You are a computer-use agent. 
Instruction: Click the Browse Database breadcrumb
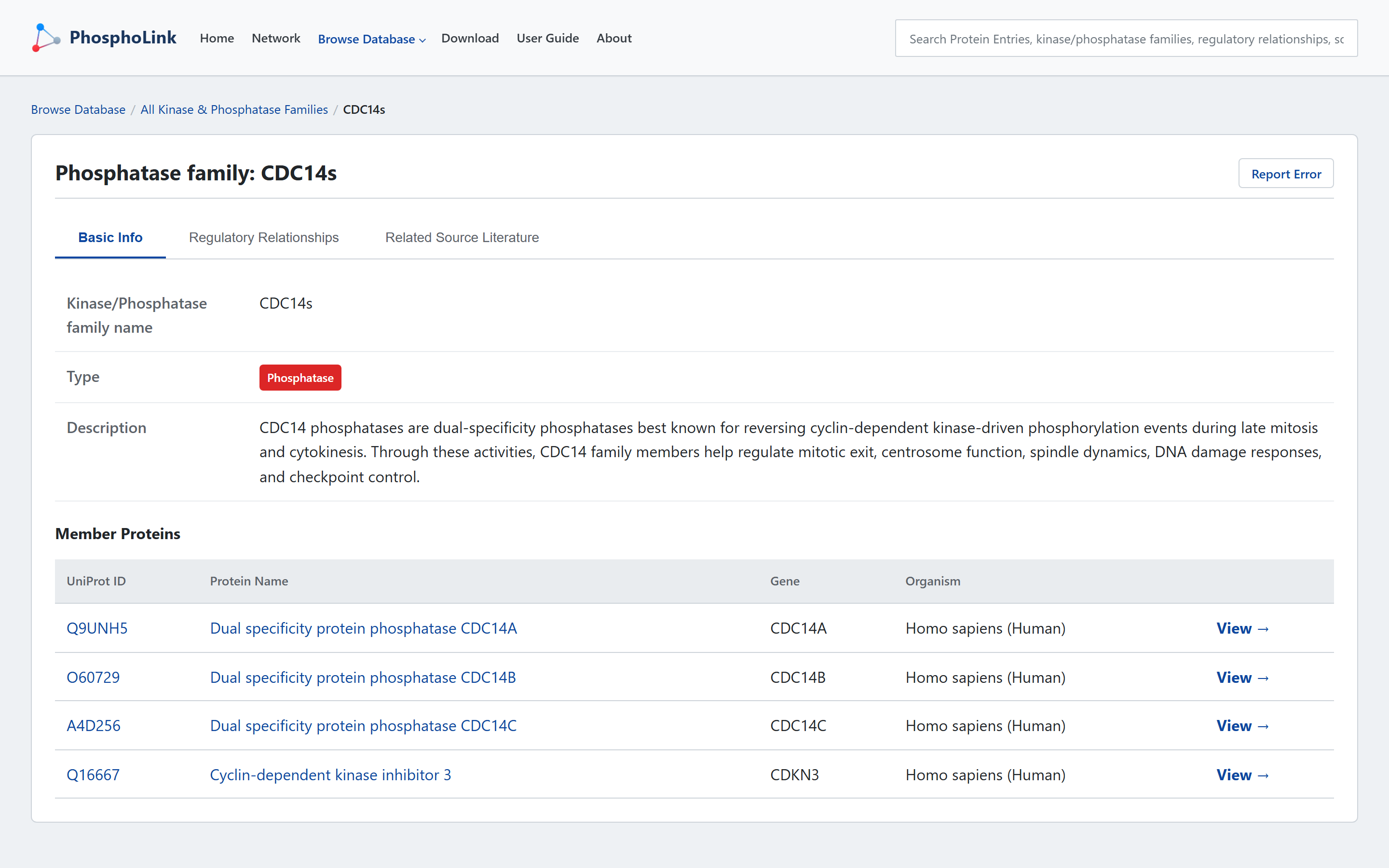coord(78,109)
